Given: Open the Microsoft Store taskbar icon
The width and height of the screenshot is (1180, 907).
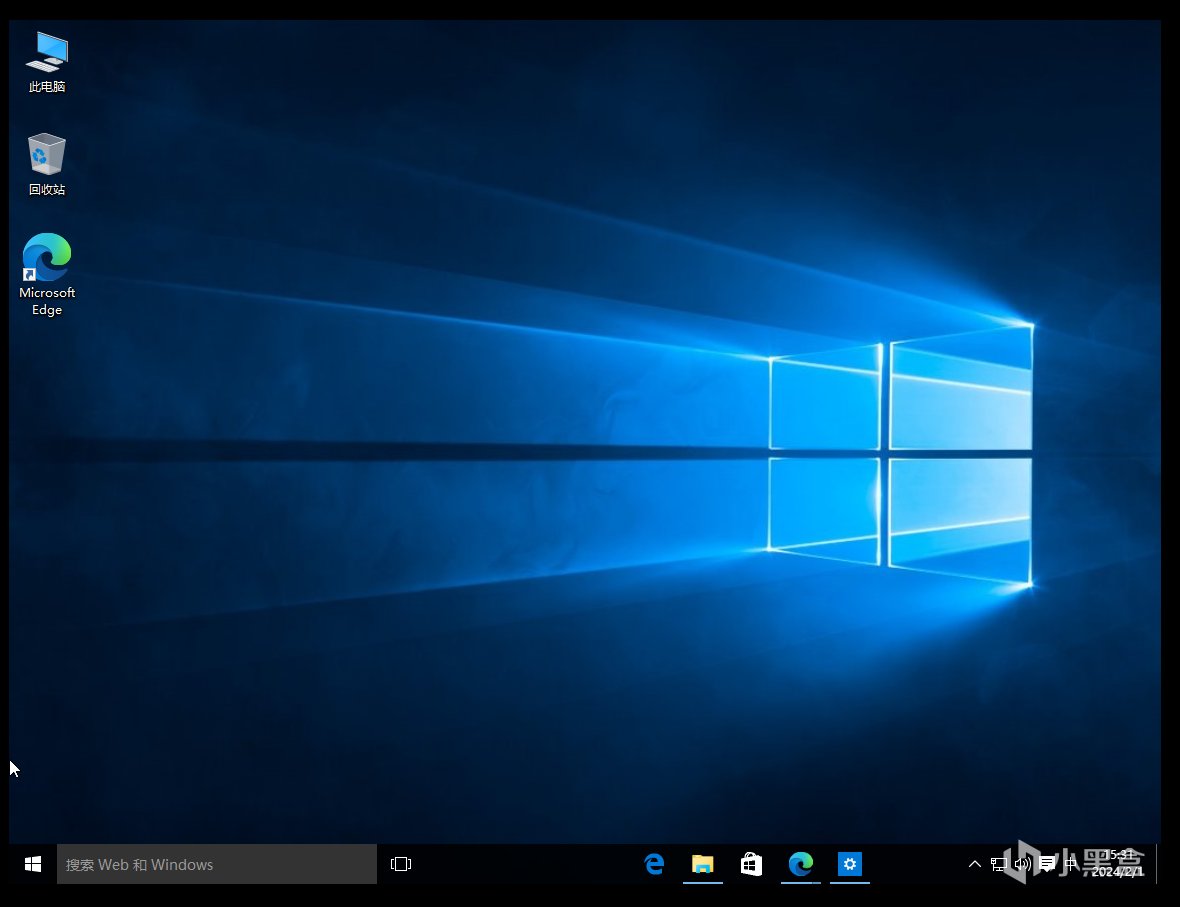Looking at the screenshot, I should coord(751,864).
